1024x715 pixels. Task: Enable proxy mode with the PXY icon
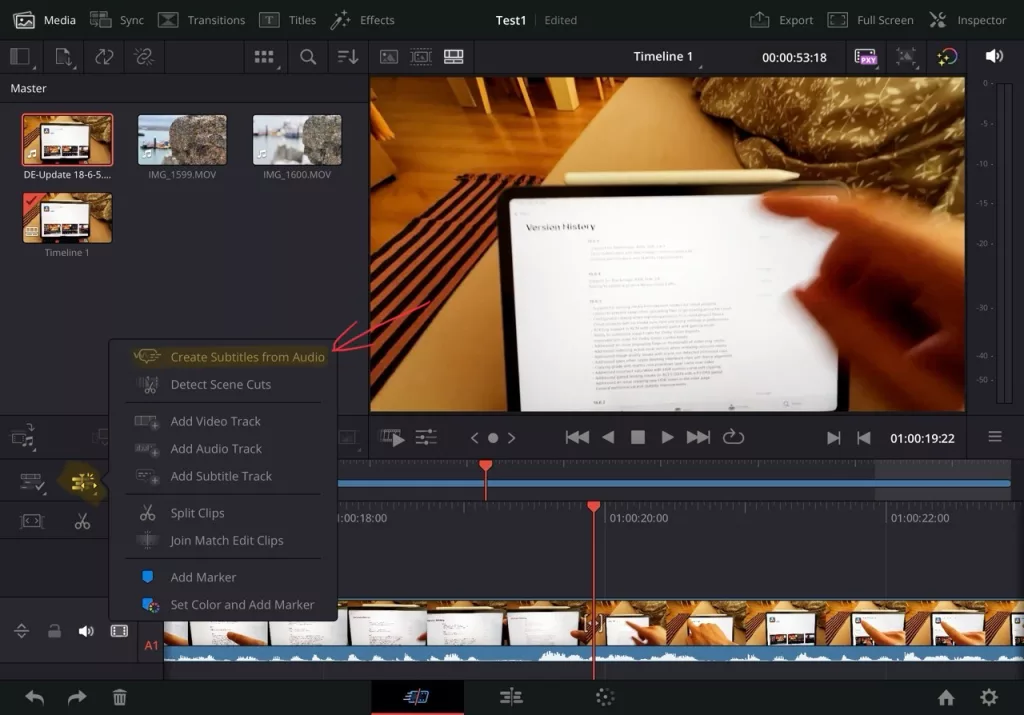point(866,57)
